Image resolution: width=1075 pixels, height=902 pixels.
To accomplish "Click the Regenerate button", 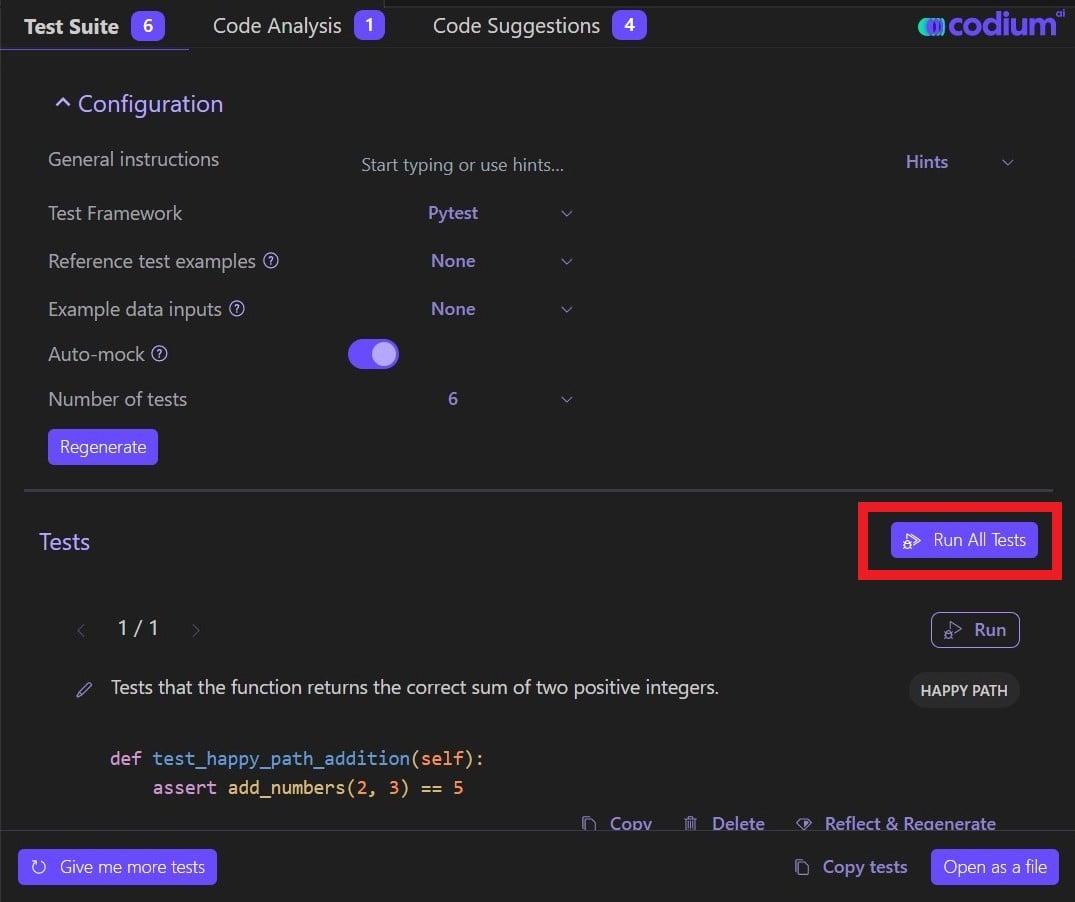I will coord(103,447).
